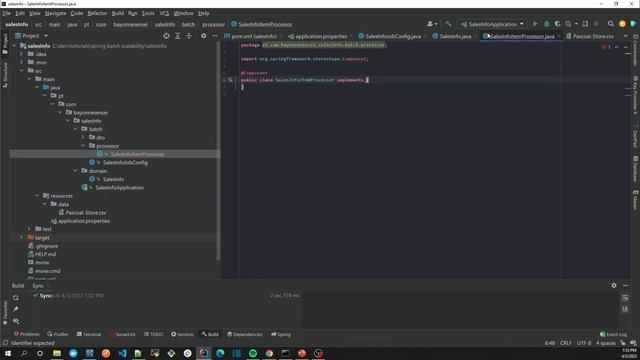
Task: Expand the test folder
Action: coord(29,229)
